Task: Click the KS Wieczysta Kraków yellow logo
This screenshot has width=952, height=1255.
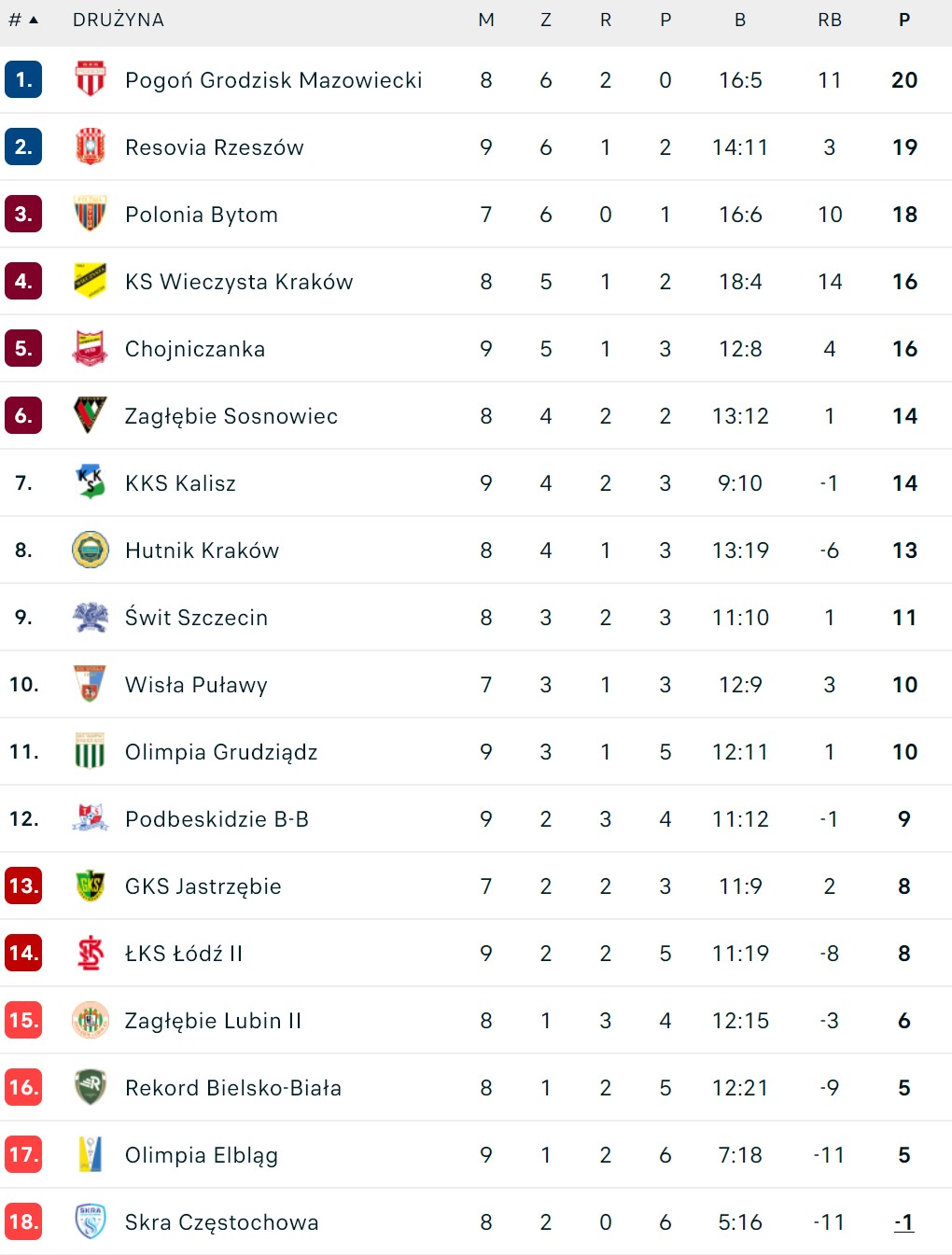Action: 91,282
